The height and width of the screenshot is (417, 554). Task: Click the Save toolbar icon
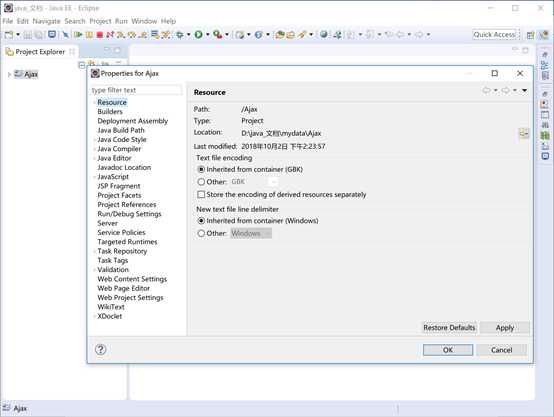point(28,35)
